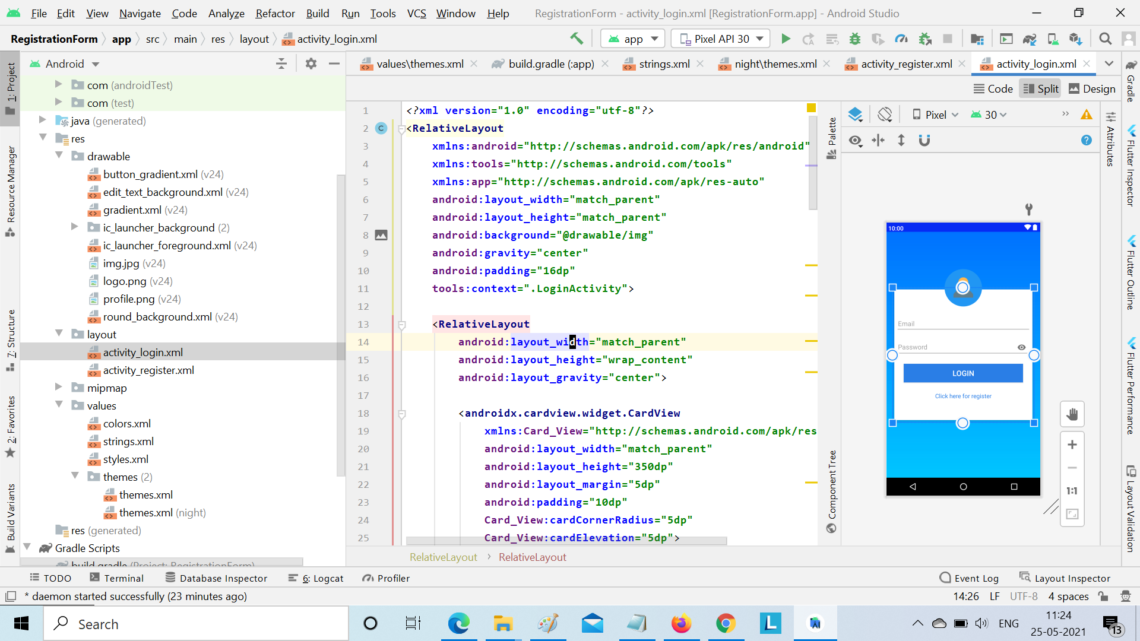
Task: Open the app run configuration dropdown
Action: point(632,40)
